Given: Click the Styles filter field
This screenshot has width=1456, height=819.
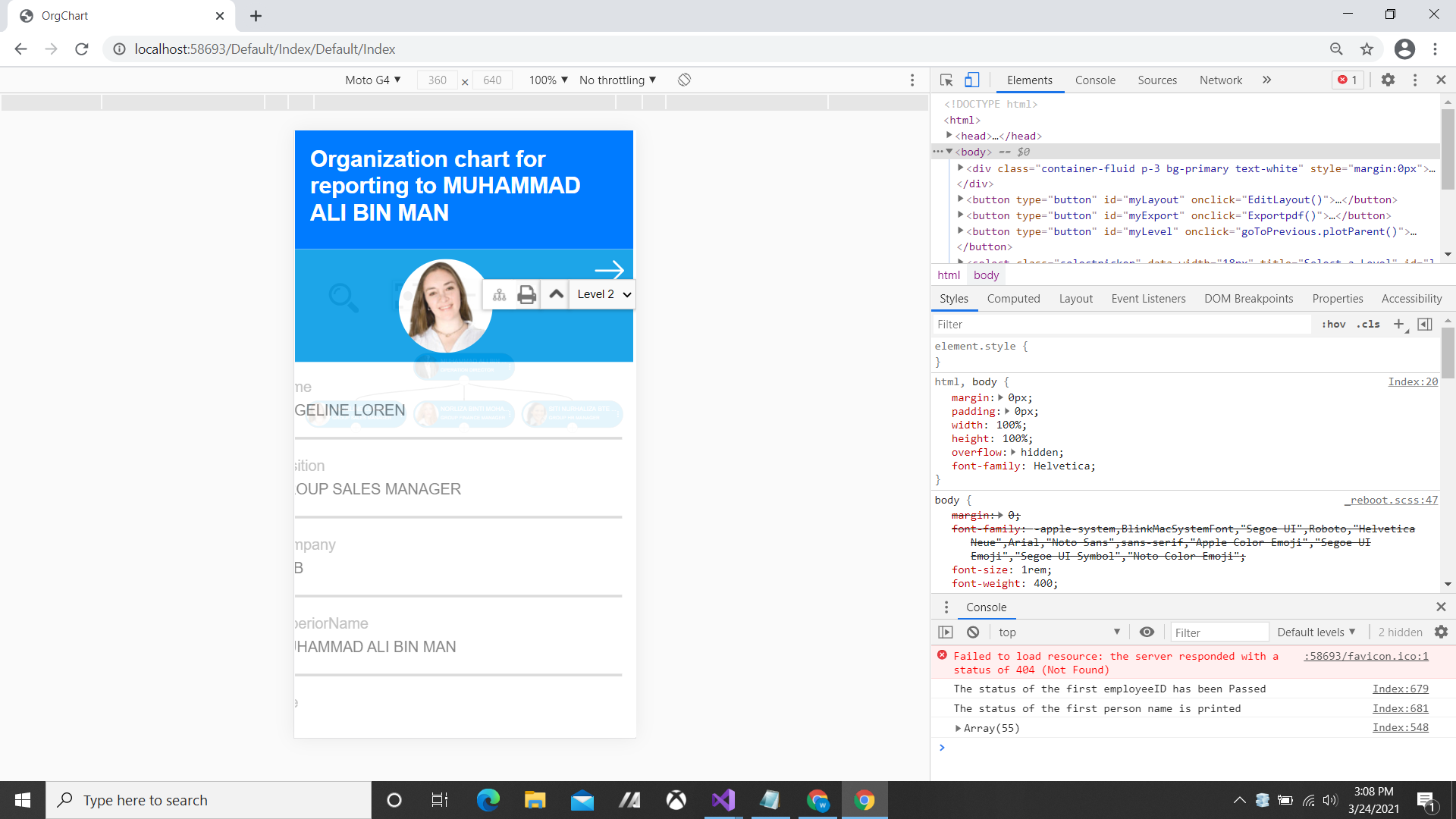Looking at the screenshot, I should click(x=1121, y=325).
